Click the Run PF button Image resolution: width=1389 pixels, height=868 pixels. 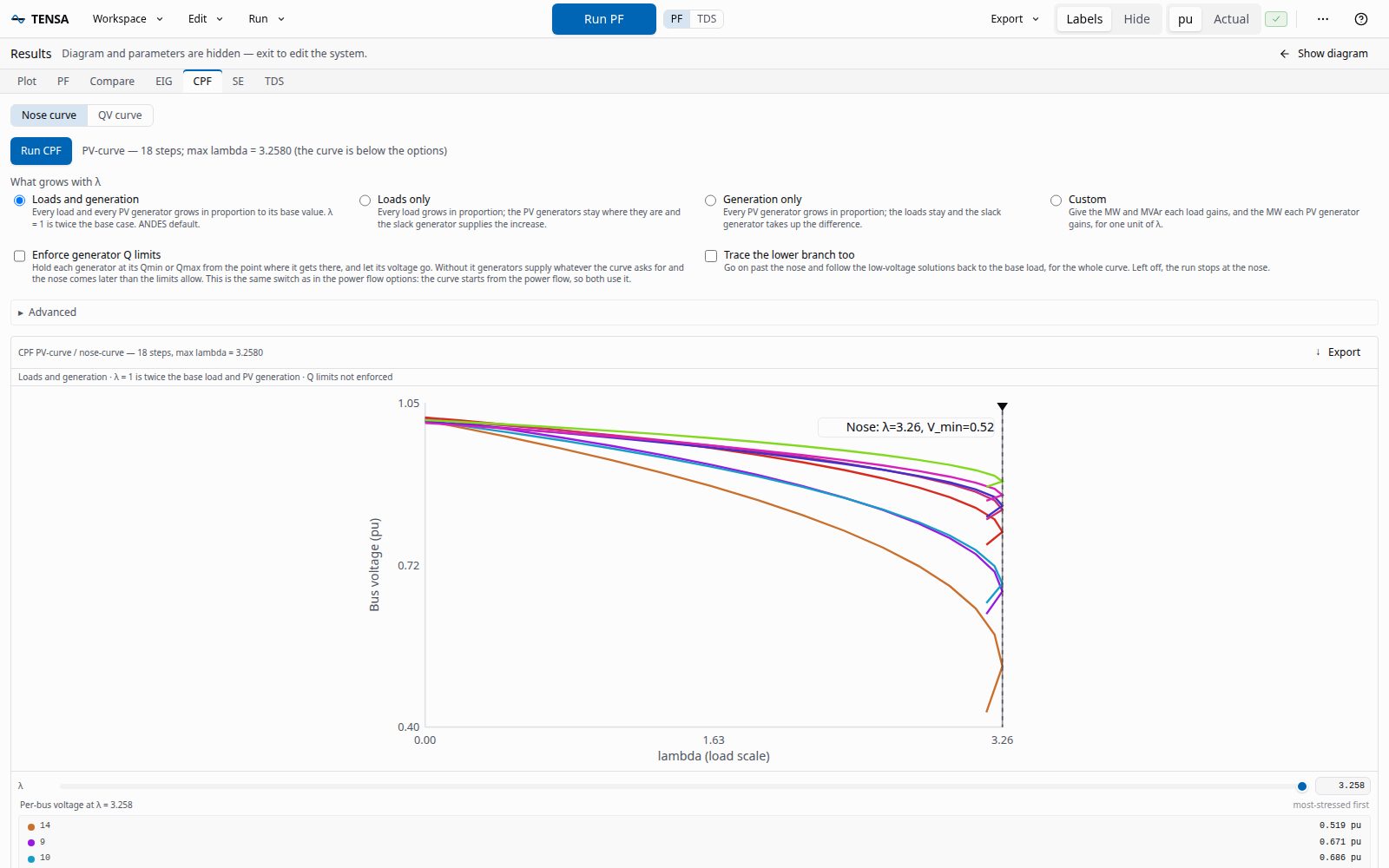(x=604, y=19)
